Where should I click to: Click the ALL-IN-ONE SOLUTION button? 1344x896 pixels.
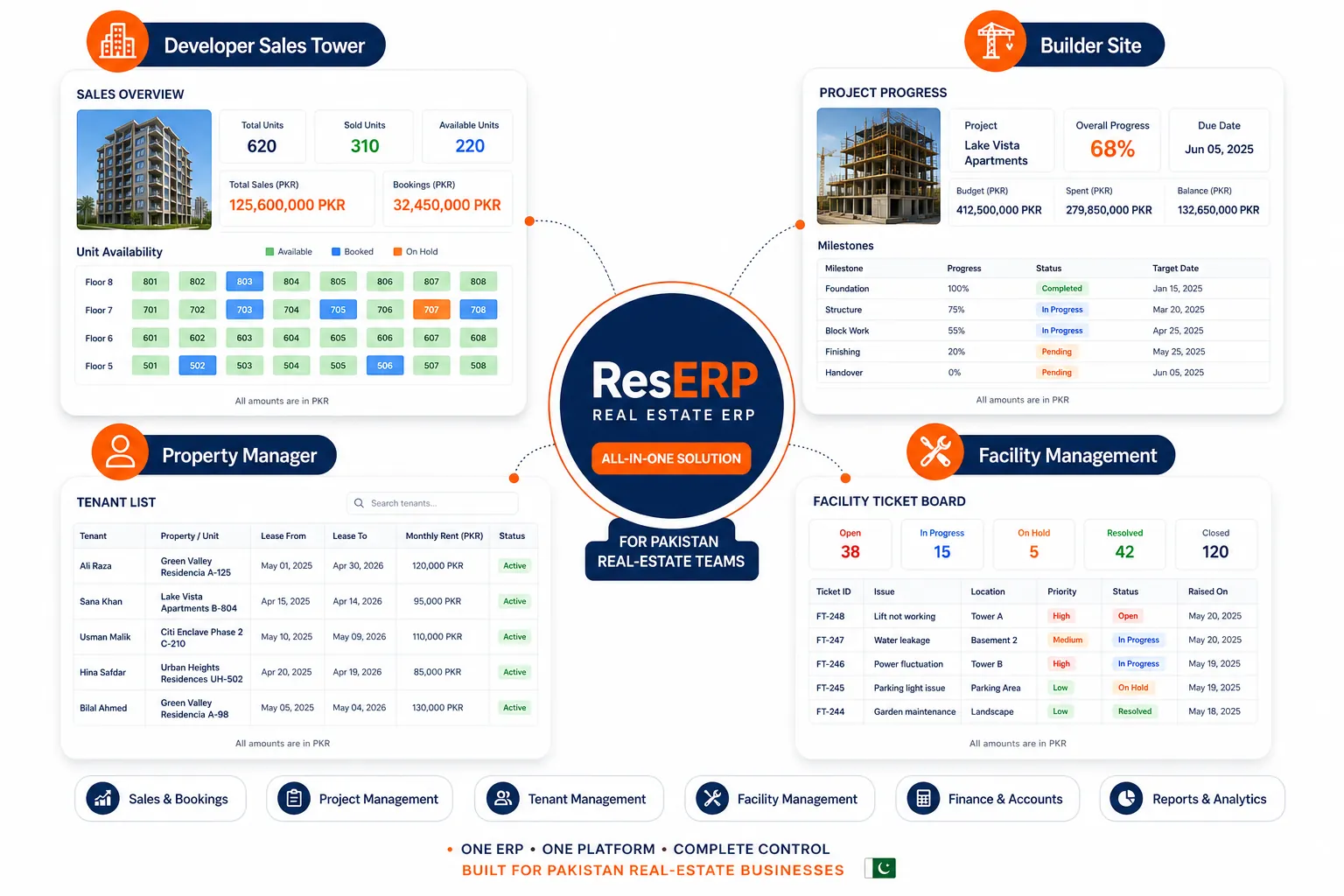(x=671, y=458)
